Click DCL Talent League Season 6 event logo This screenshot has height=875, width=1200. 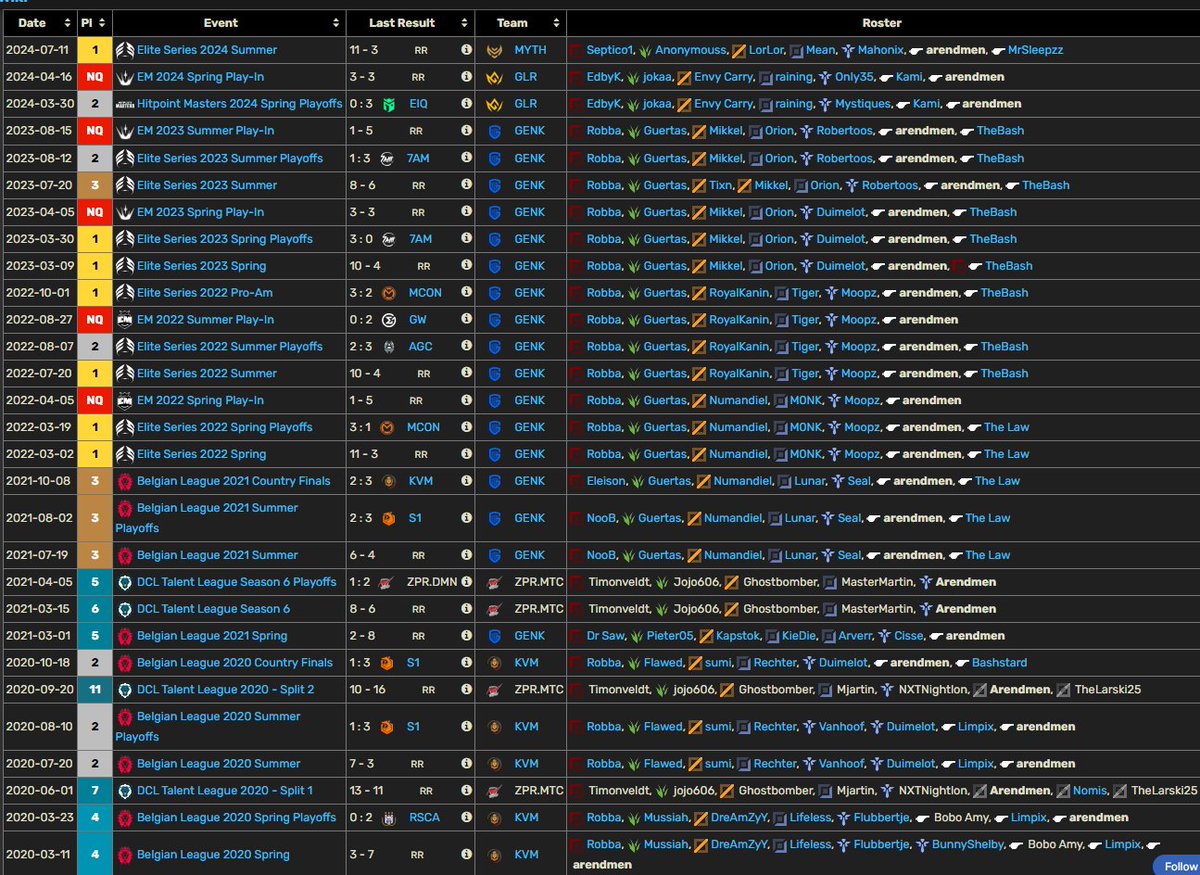click(125, 609)
